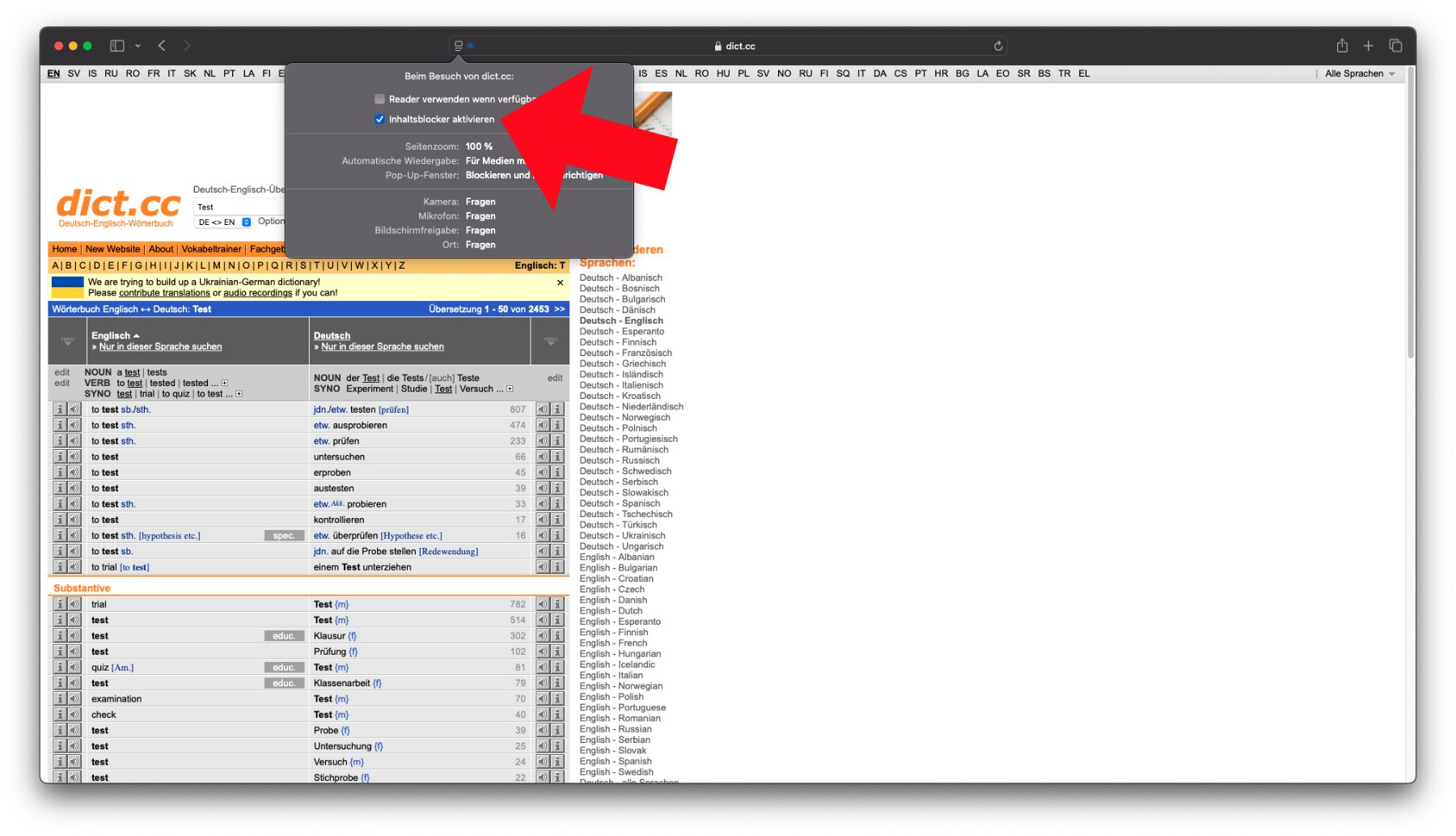Screen dimensions: 1456x836
Task: Uncheck 'Inhaltsblocker aktivieren'
Action: pyautogui.click(x=379, y=119)
